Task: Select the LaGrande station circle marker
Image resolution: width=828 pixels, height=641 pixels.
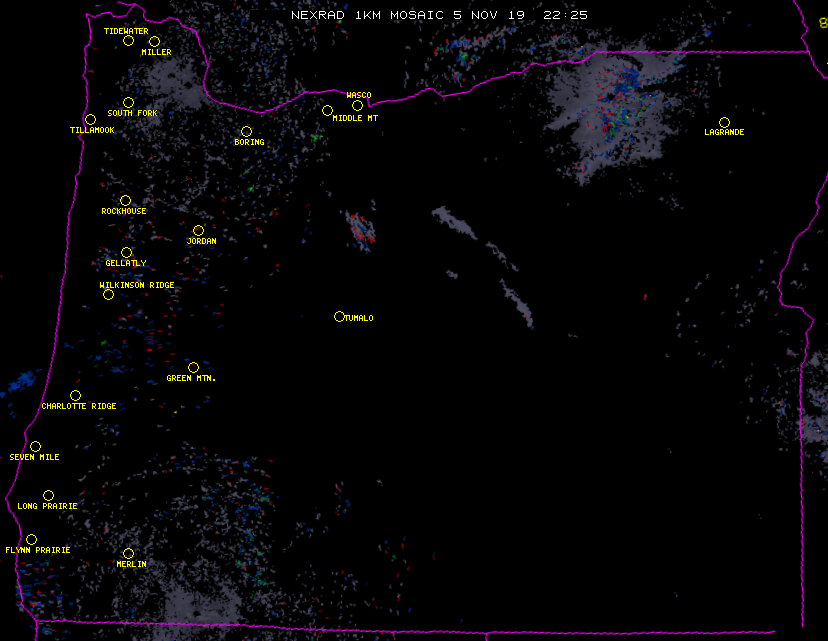Action: [x=724, y=123]
